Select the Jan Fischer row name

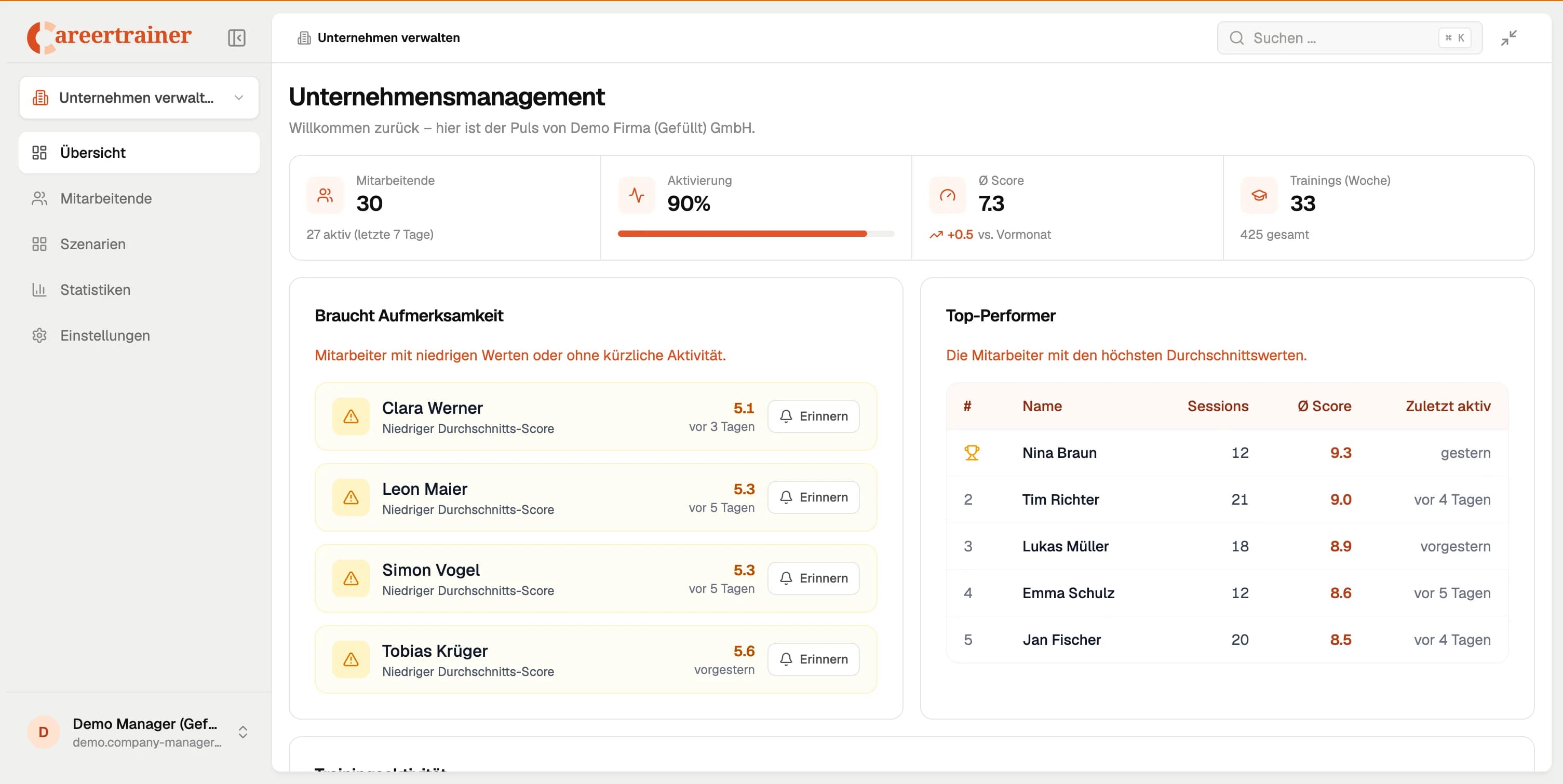point(1061,640)
